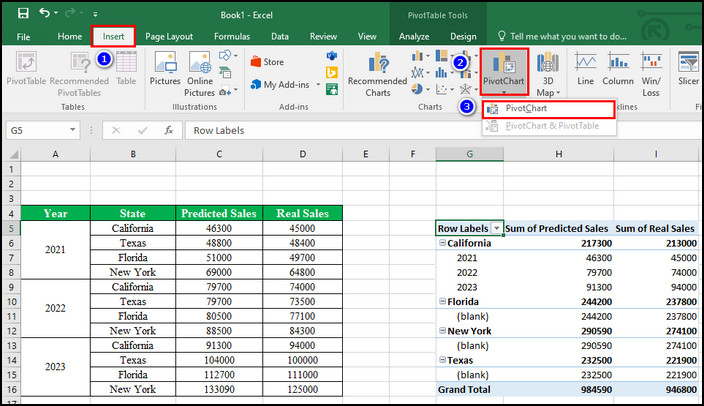Screen dimensions: 704x406
Task: Insert a Win/Loss sparkline
Action: tap(651, 74)
